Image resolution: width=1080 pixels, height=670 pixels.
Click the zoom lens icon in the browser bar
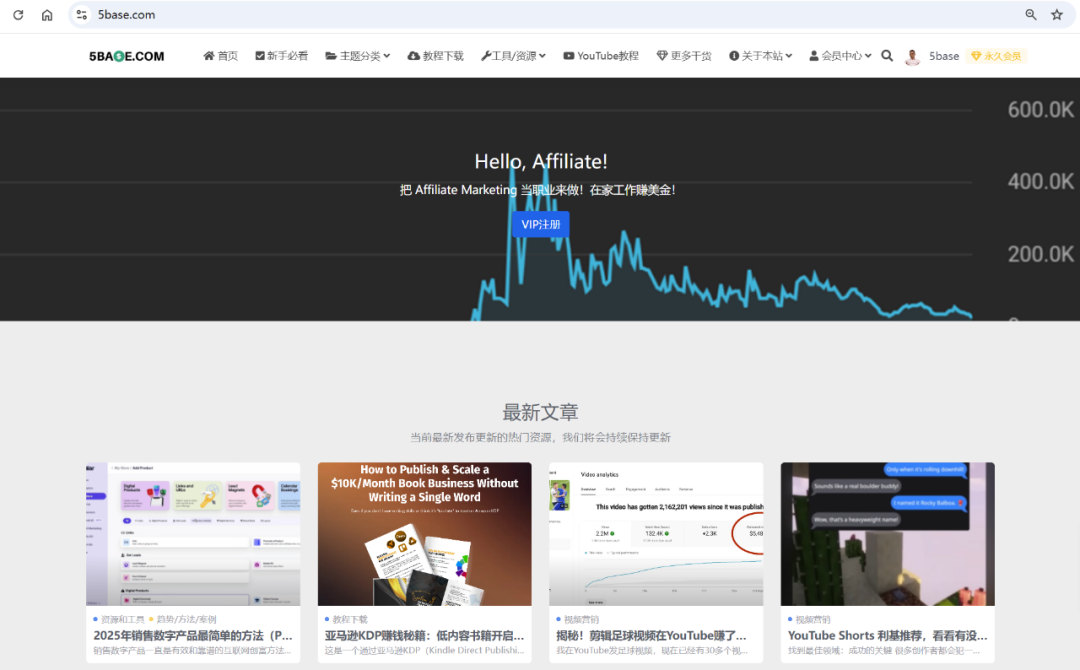(1029, 14)
